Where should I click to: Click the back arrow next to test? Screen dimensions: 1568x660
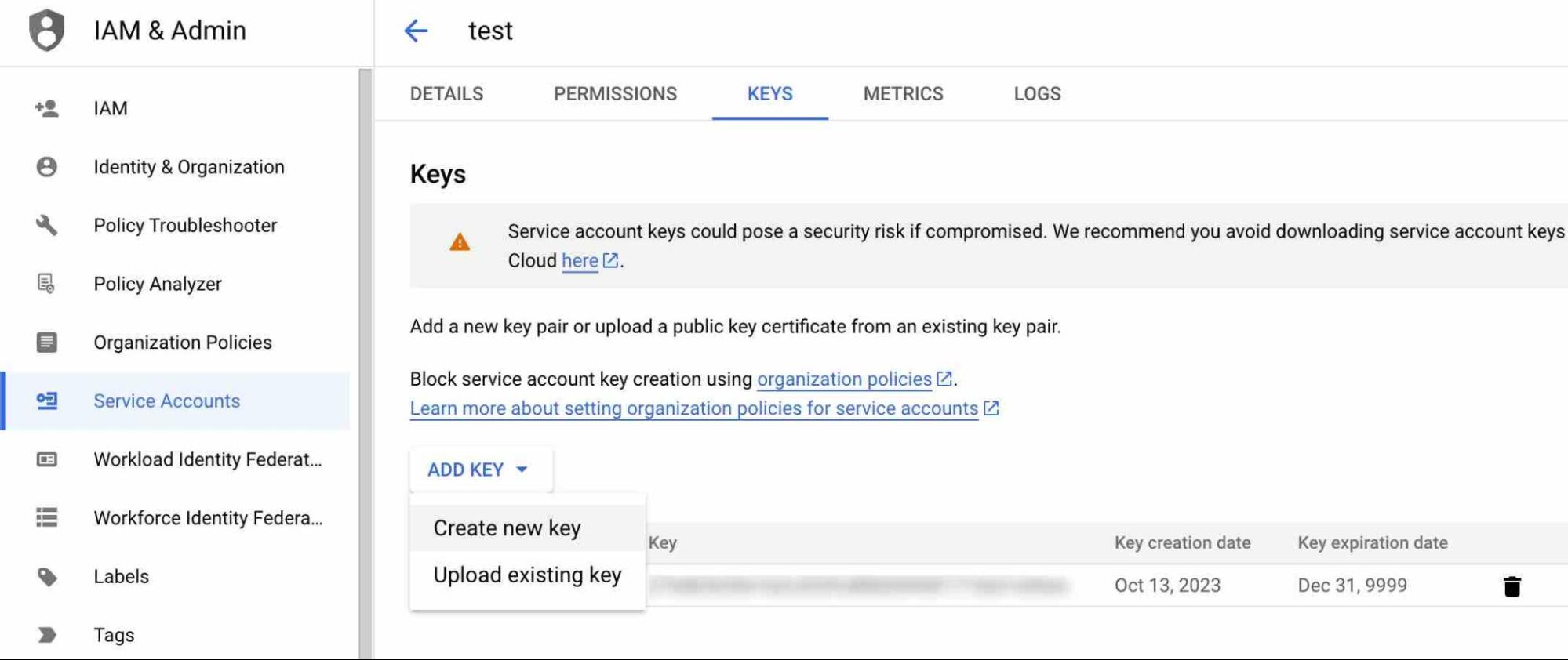[x=417, y=31]
